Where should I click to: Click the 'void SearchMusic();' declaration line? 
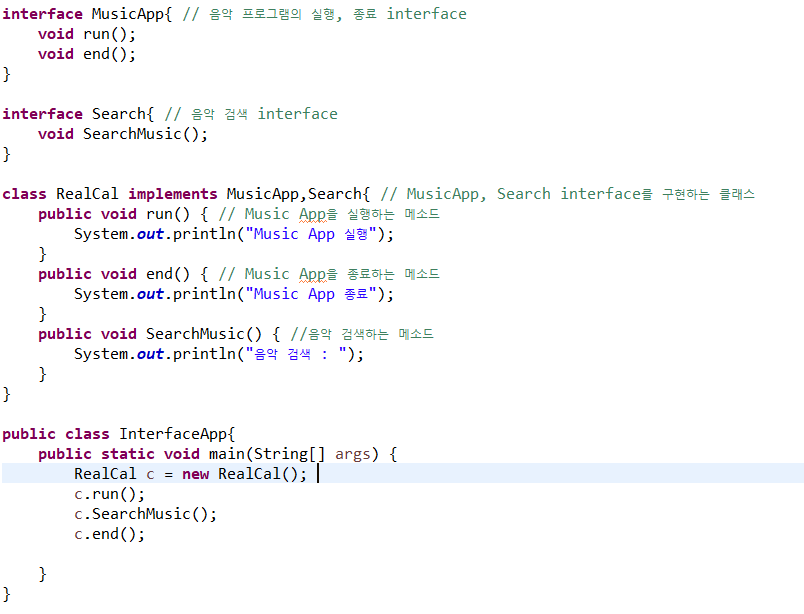(x=123, y=134)
